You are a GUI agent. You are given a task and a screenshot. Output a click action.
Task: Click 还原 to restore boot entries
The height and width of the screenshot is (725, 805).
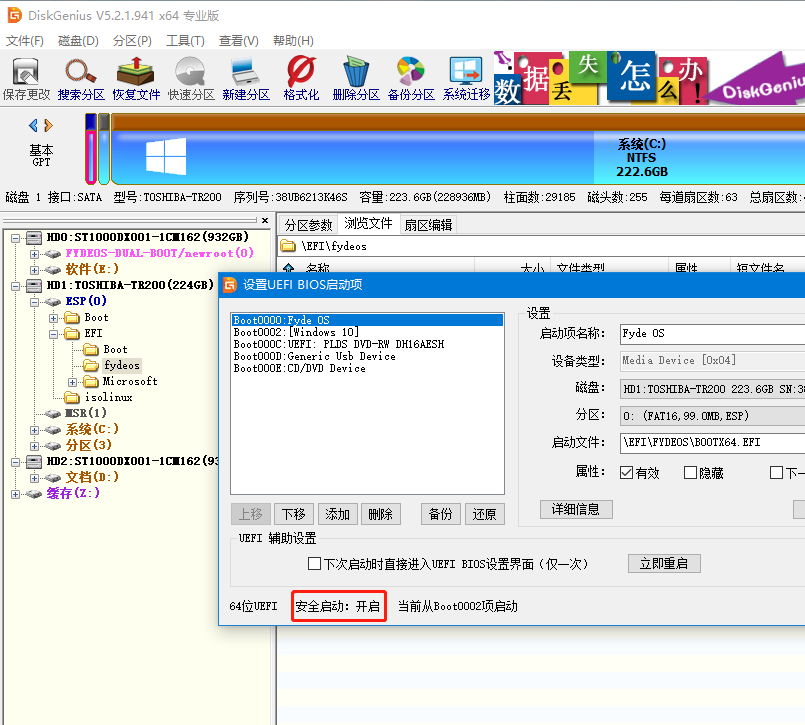[485, 514]
